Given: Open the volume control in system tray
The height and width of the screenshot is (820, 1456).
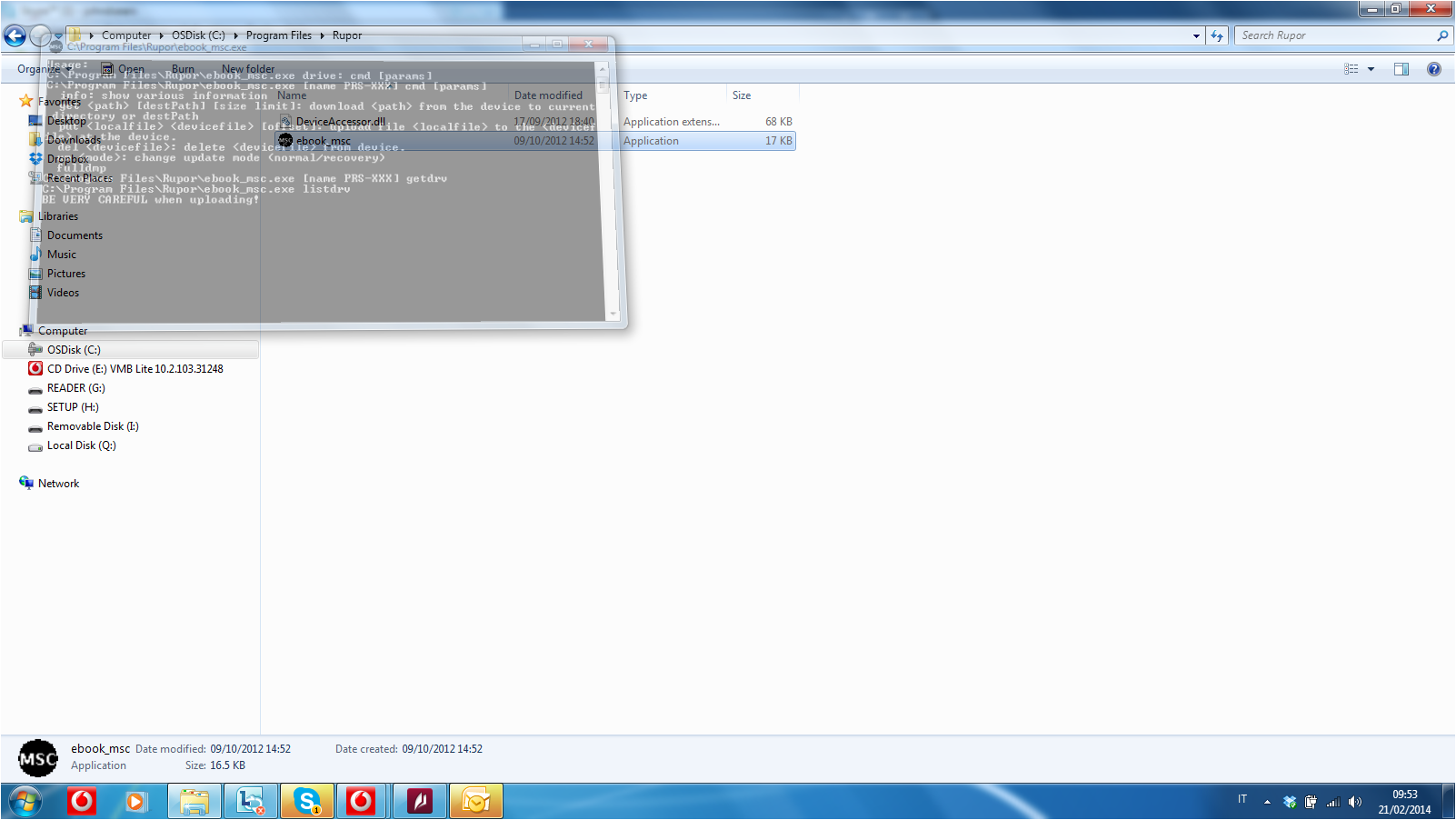Looking at the screenshot, I should coord(1355,802).
